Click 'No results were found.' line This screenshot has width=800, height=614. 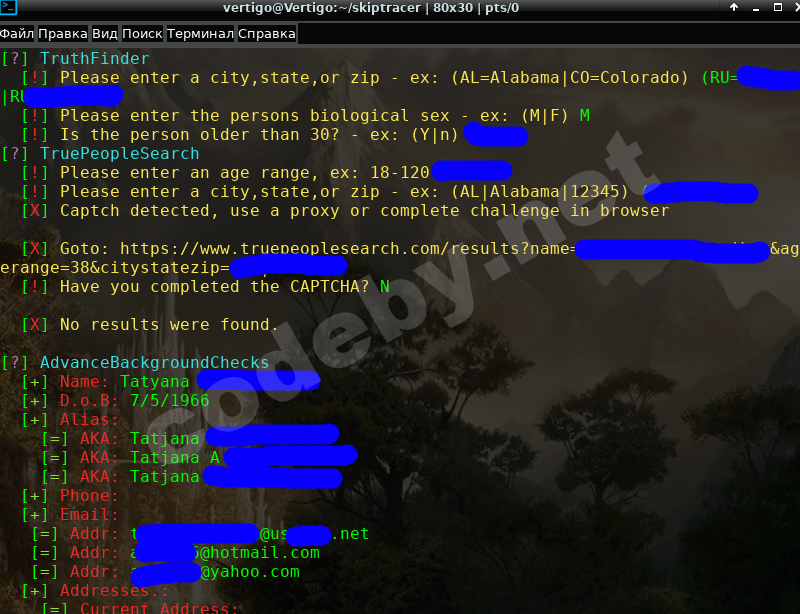[x=150, y=325]
